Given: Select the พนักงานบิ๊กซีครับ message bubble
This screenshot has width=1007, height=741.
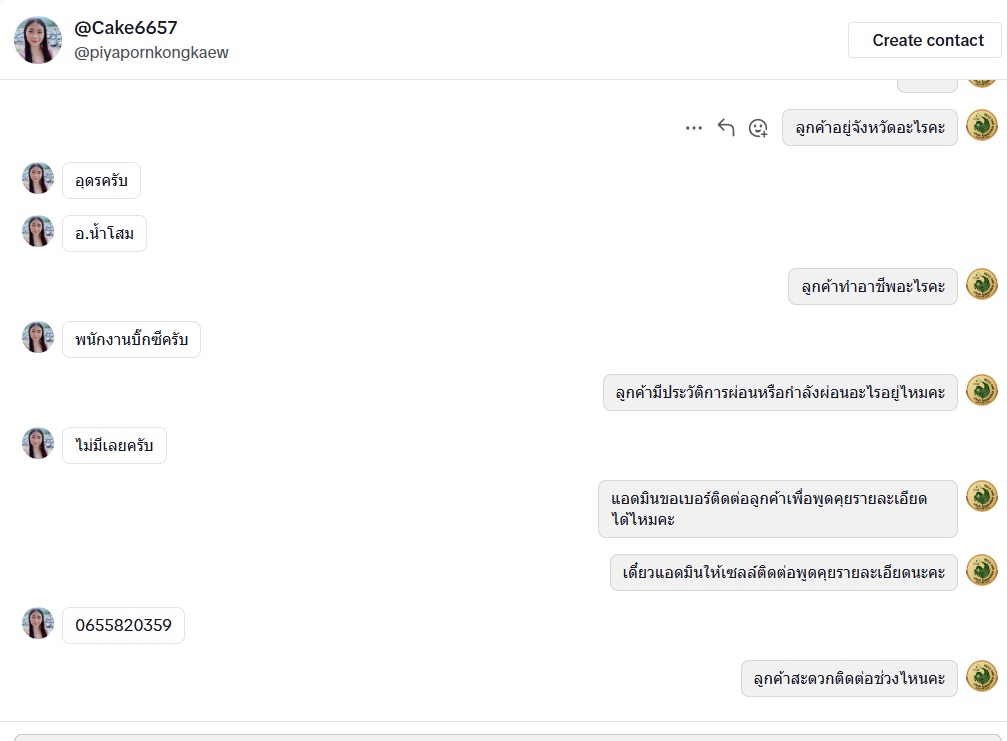Looking at the screenshot, I should tap(131, 340).
